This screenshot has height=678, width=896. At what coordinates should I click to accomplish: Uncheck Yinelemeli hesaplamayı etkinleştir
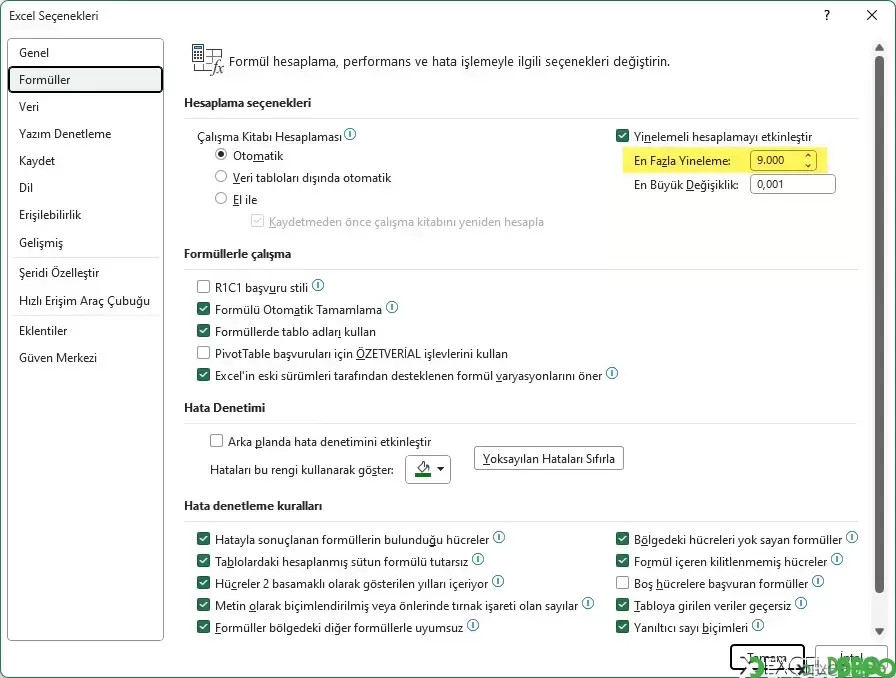click(623, 136)
